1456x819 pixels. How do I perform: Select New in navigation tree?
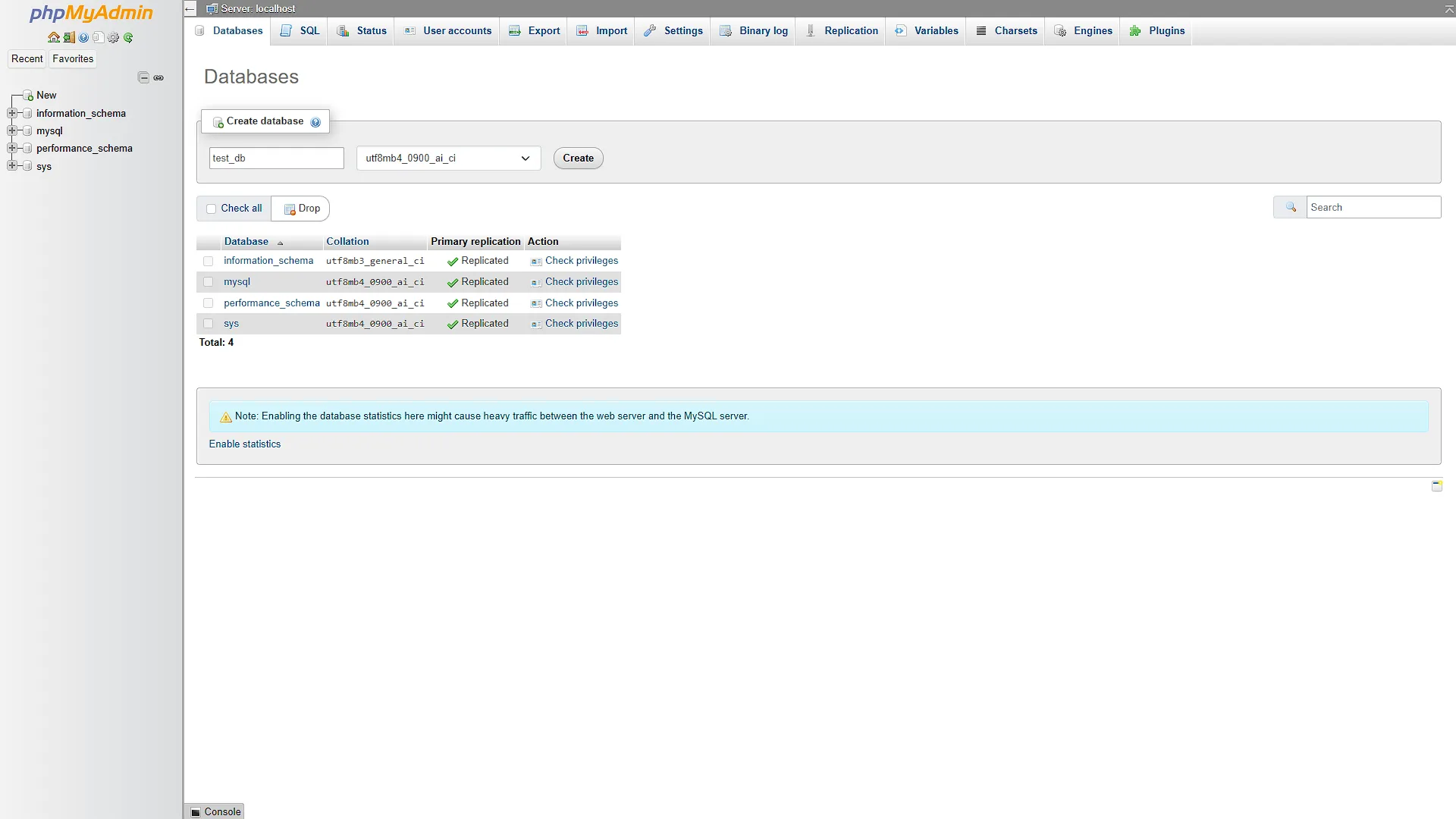(46, 96)
